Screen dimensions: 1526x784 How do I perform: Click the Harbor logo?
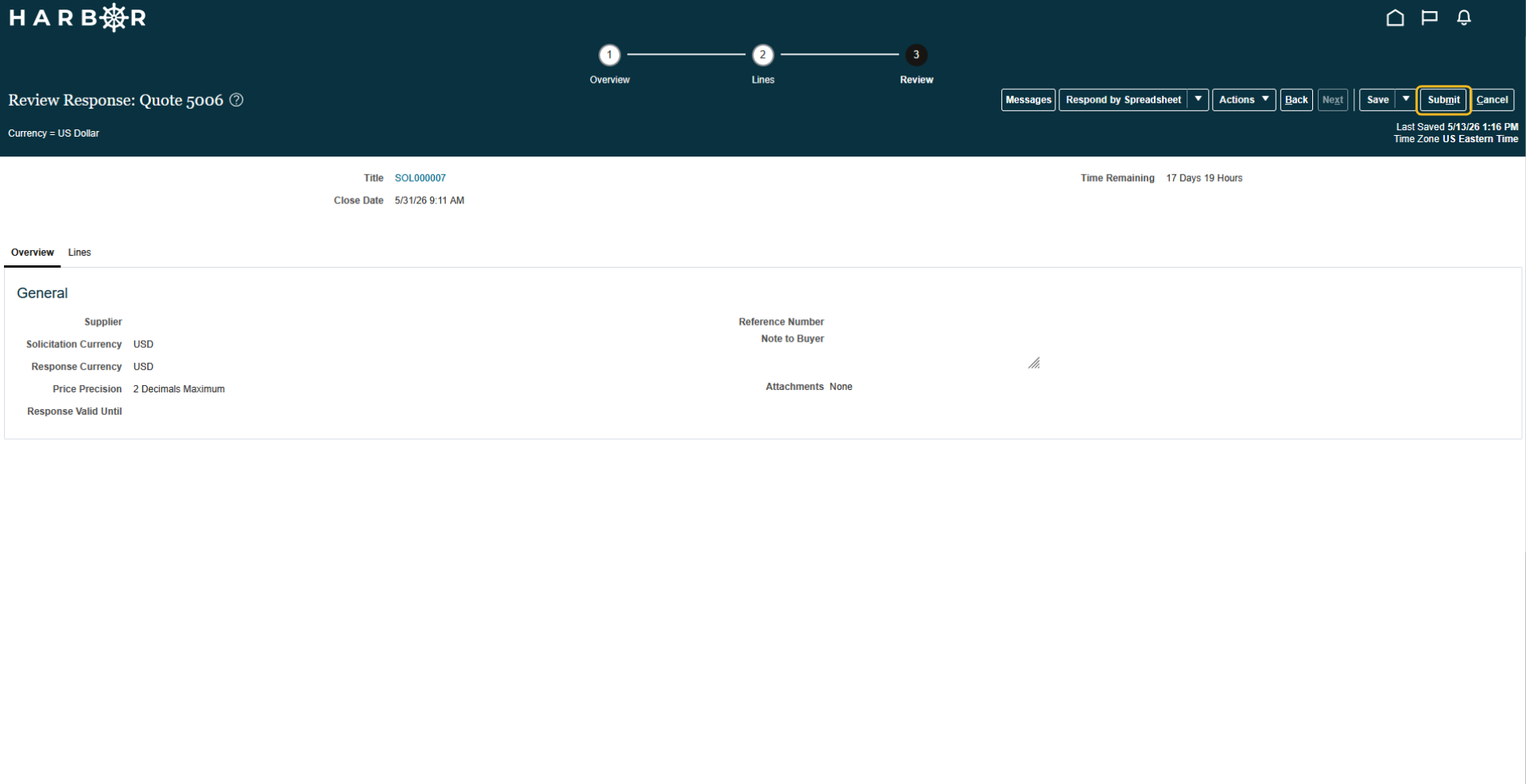(x=77, y=17)
